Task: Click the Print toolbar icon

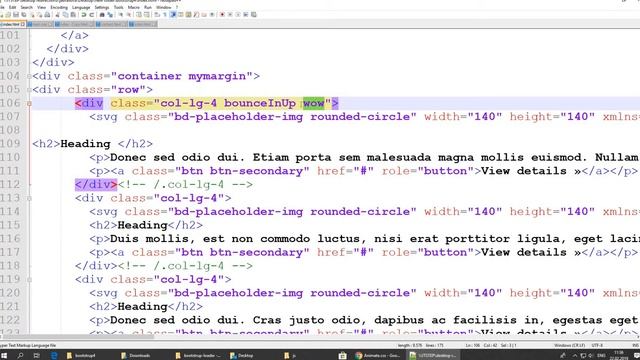Action: click(x=47, y=15)
